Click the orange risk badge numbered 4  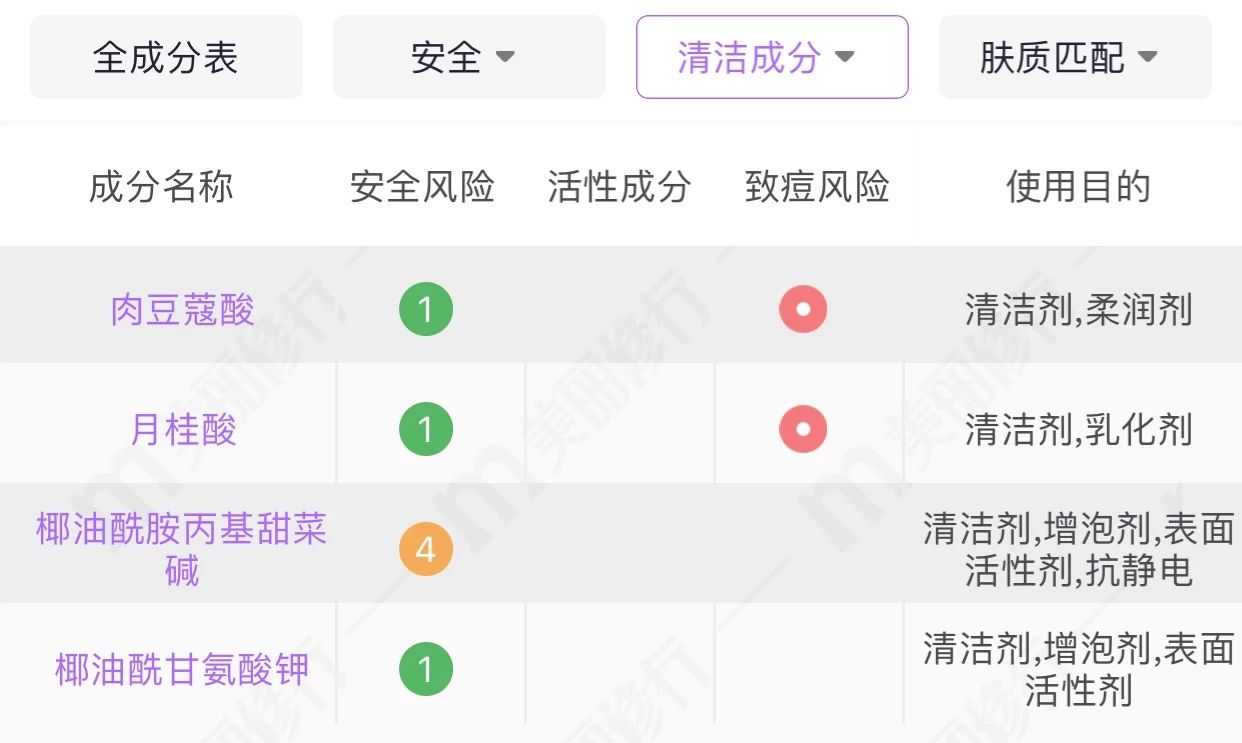click(x=426, y=549)
